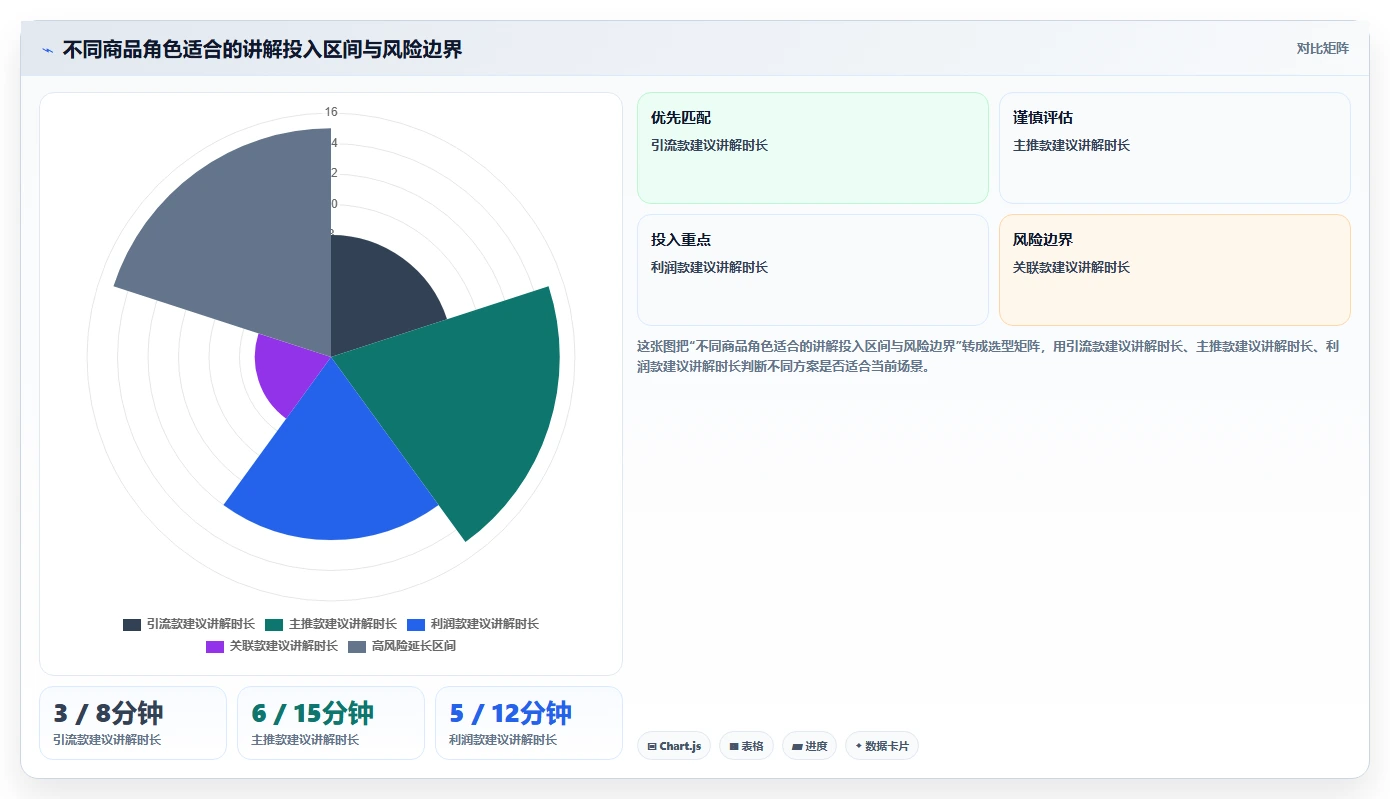Click 主推款建议讲解时长 text in 谨慎评估 card
The image size is (1390, 799).
click(x=1071, y=145)
